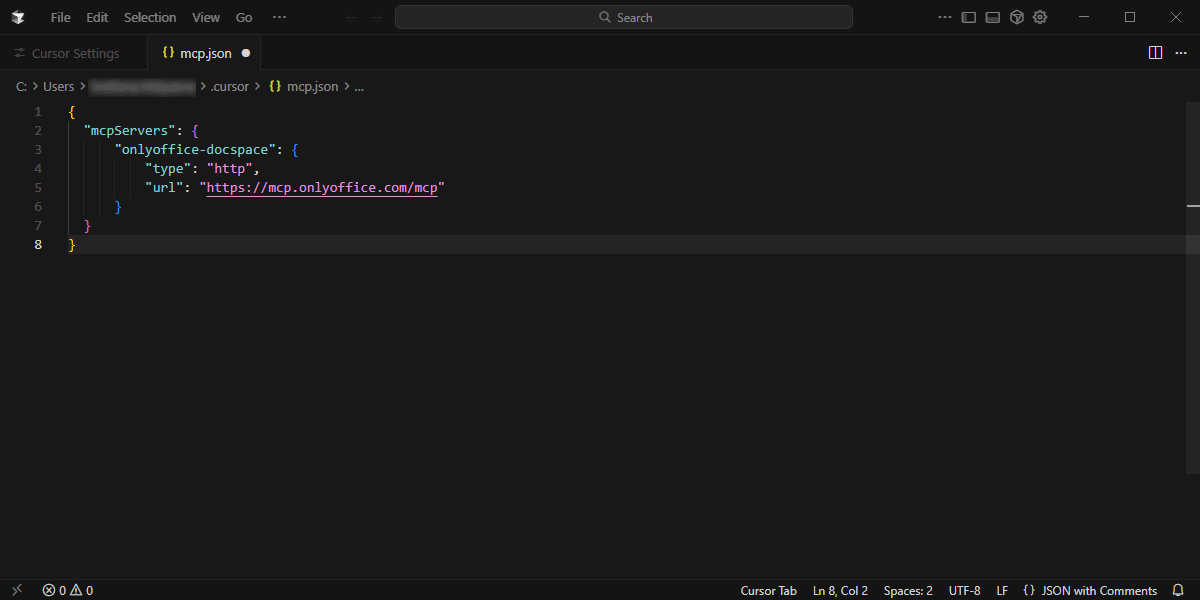Toggle the bottom panel icon

point(990,17)
